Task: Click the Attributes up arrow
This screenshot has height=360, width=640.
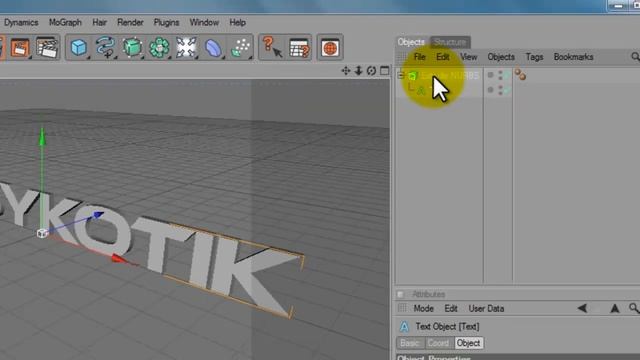Action: point(614,308)
